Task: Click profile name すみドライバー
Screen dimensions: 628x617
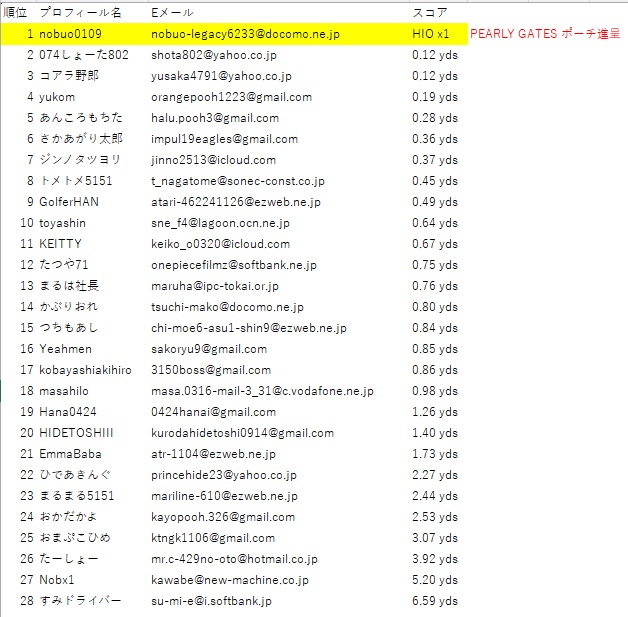Action: click(x=81, y=601)
